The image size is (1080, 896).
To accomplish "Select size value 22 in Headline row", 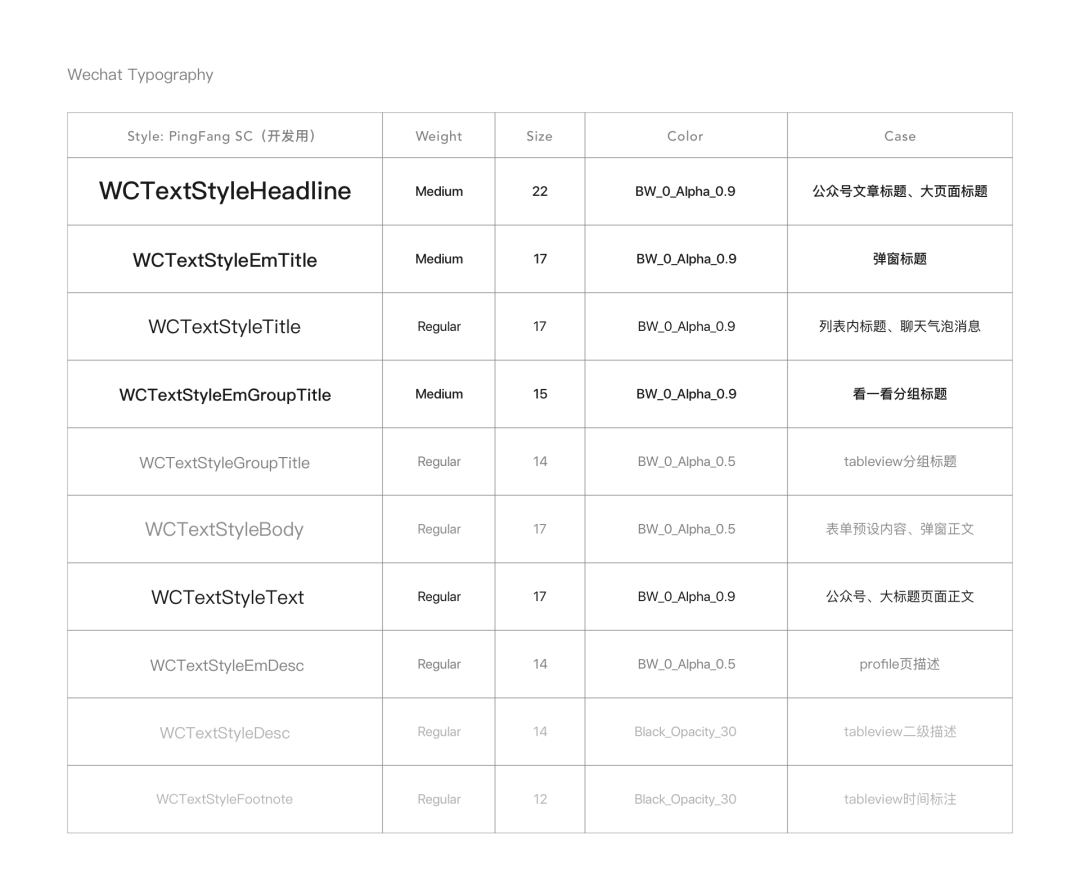I will point(540,191).
